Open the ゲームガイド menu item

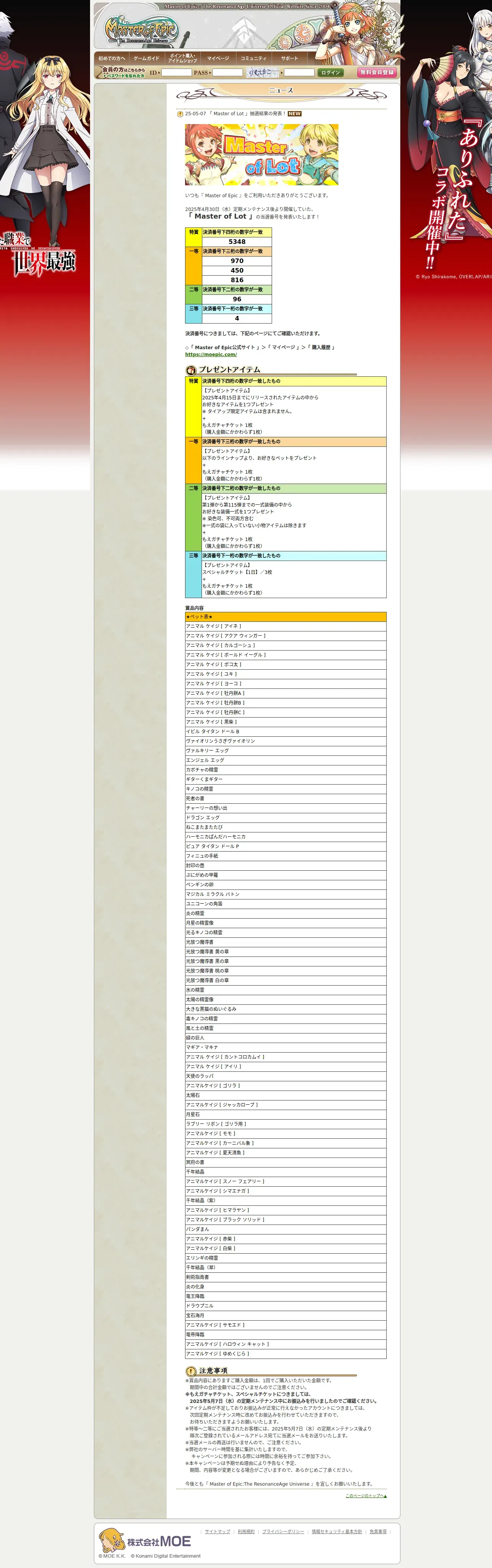click(146, 59)
